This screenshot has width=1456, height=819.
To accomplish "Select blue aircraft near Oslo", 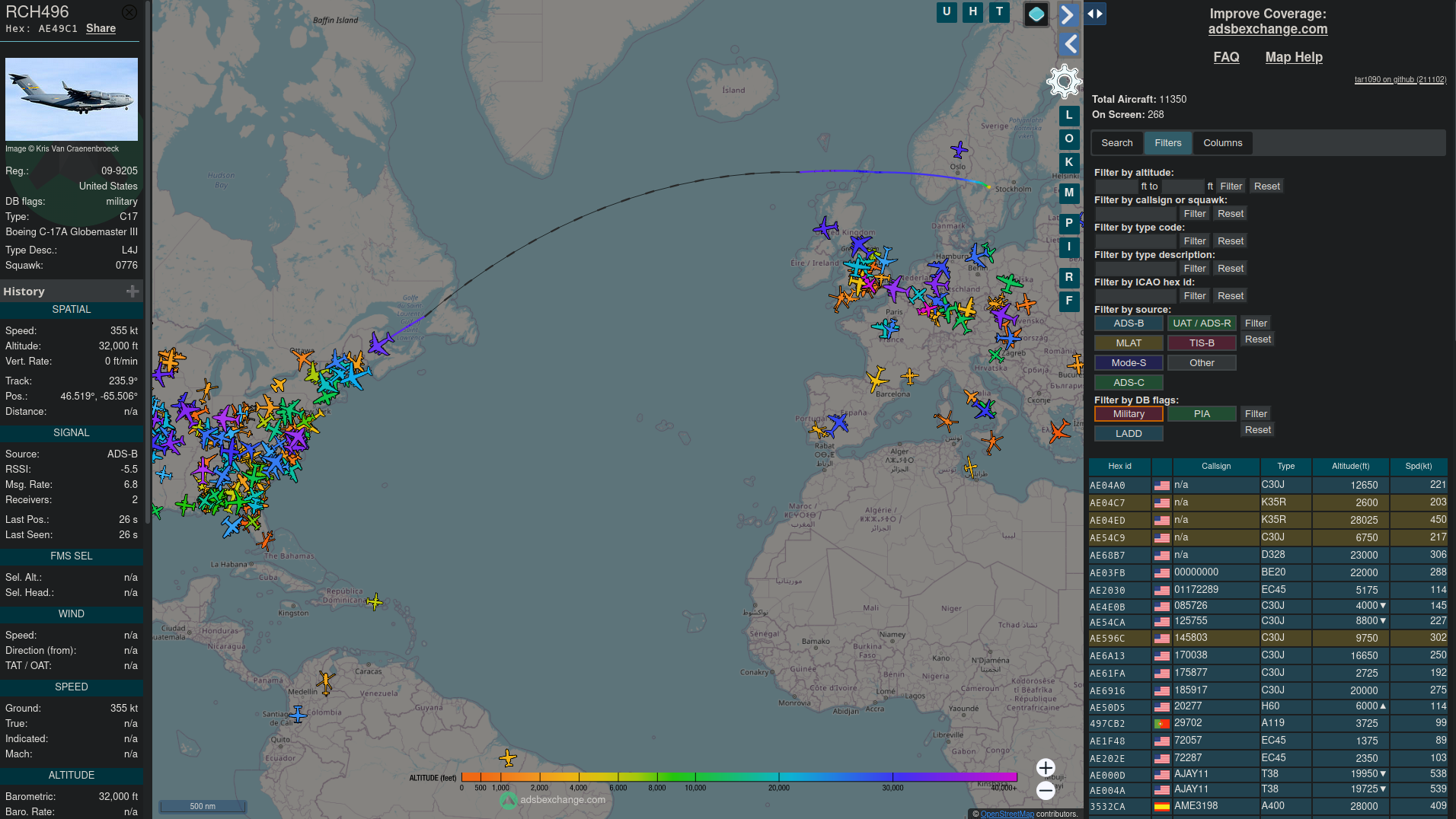I will coord(959,149).
